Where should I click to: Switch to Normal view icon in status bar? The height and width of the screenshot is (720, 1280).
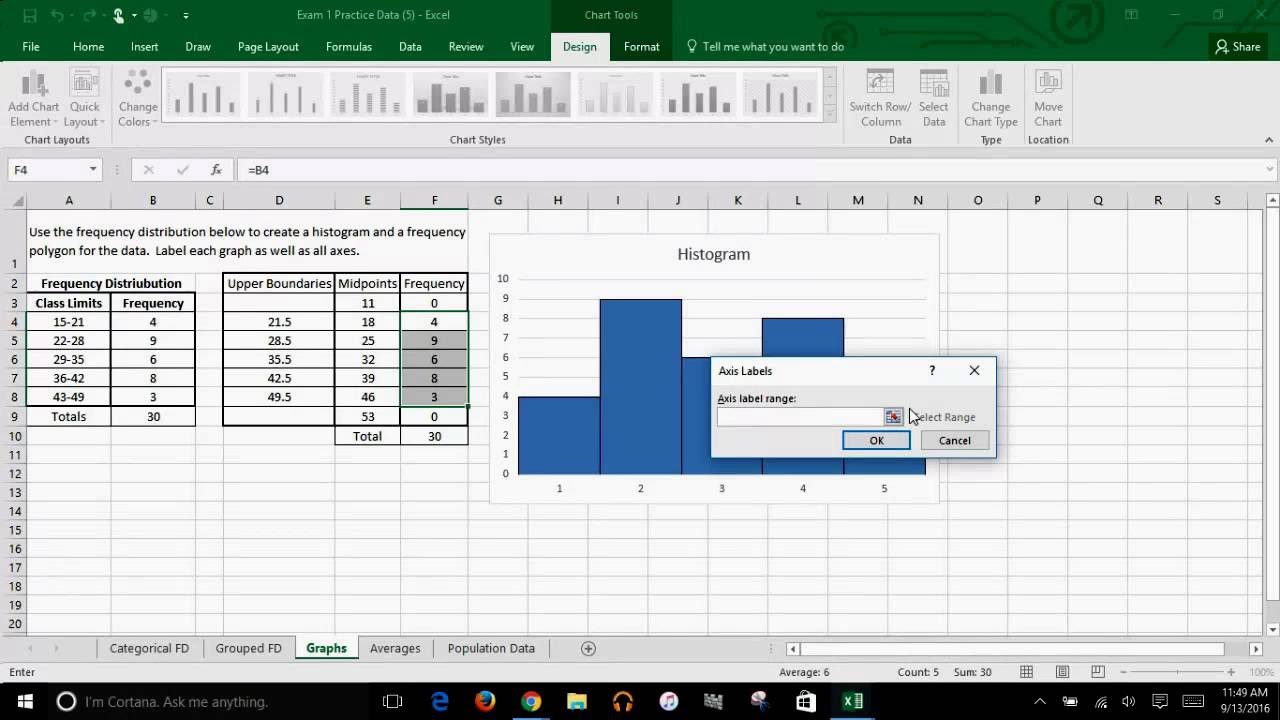pos(1028,672)
